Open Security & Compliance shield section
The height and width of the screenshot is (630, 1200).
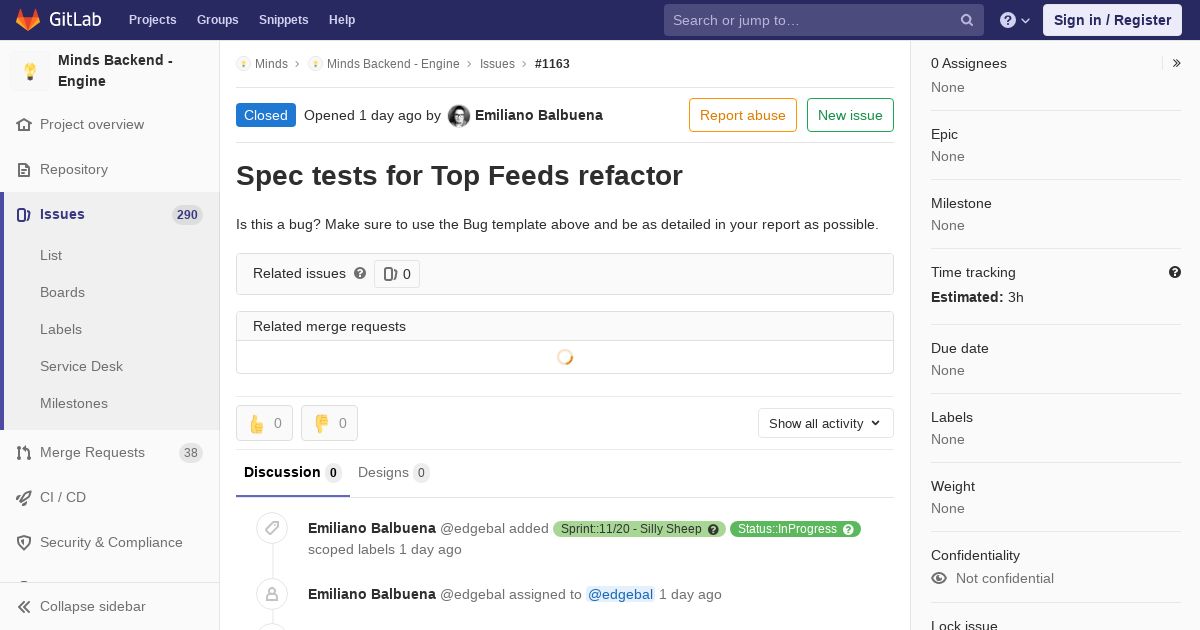(110, 542)
